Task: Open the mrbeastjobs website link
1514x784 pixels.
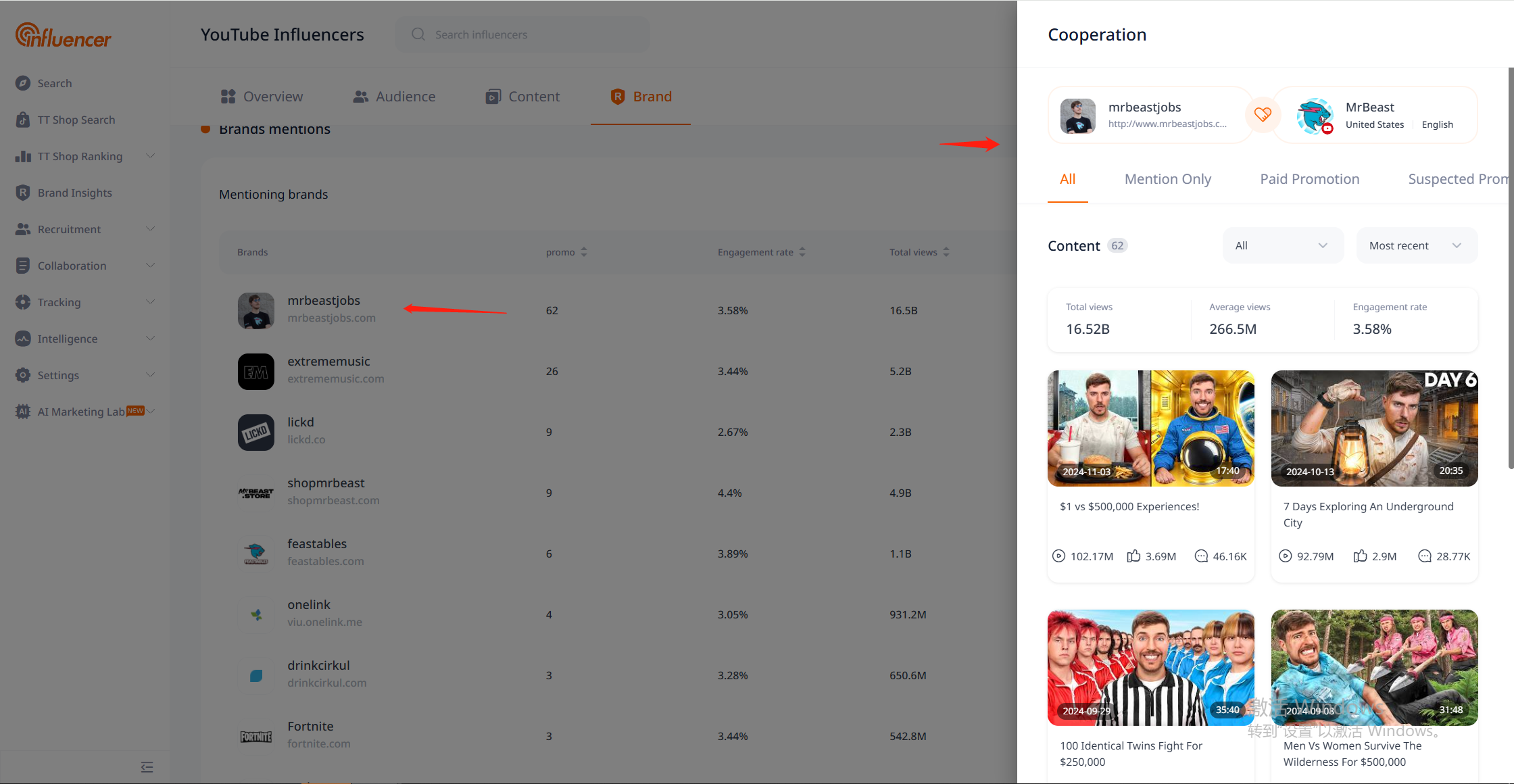Action: pyautogui.click(x=1167, y=124)
